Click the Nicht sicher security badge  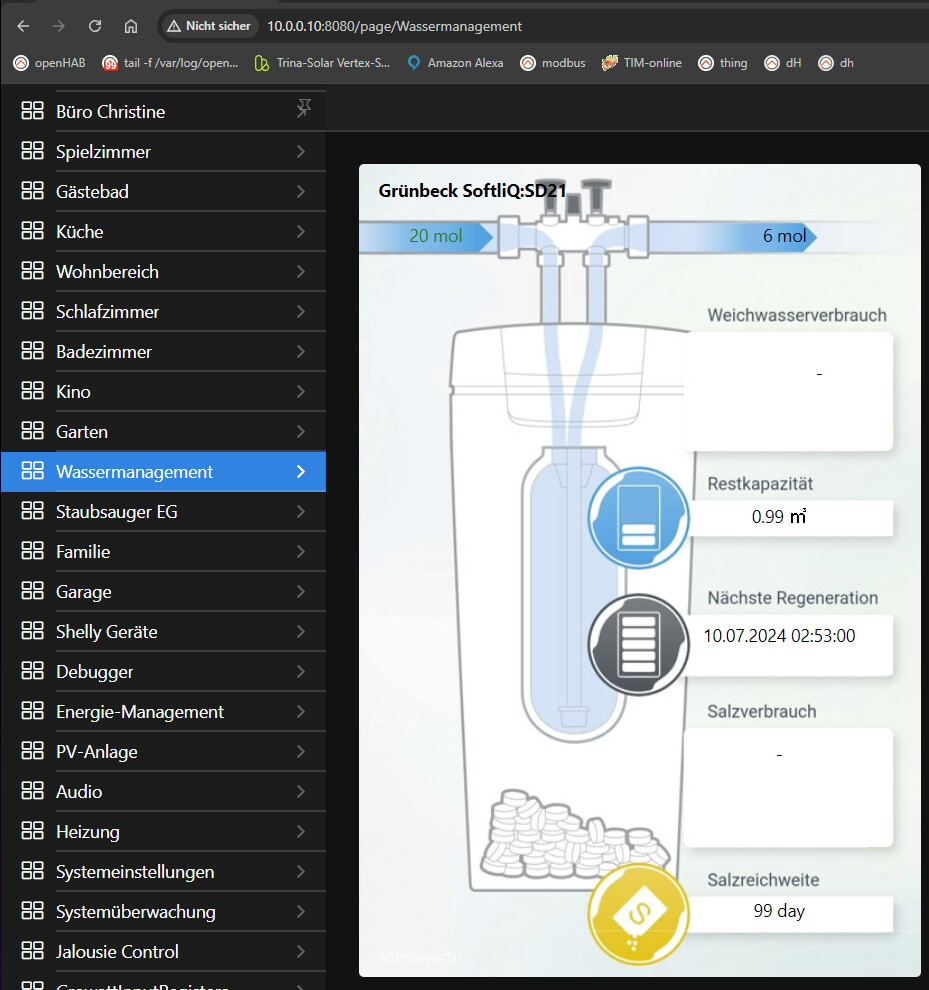pos(208,26)
